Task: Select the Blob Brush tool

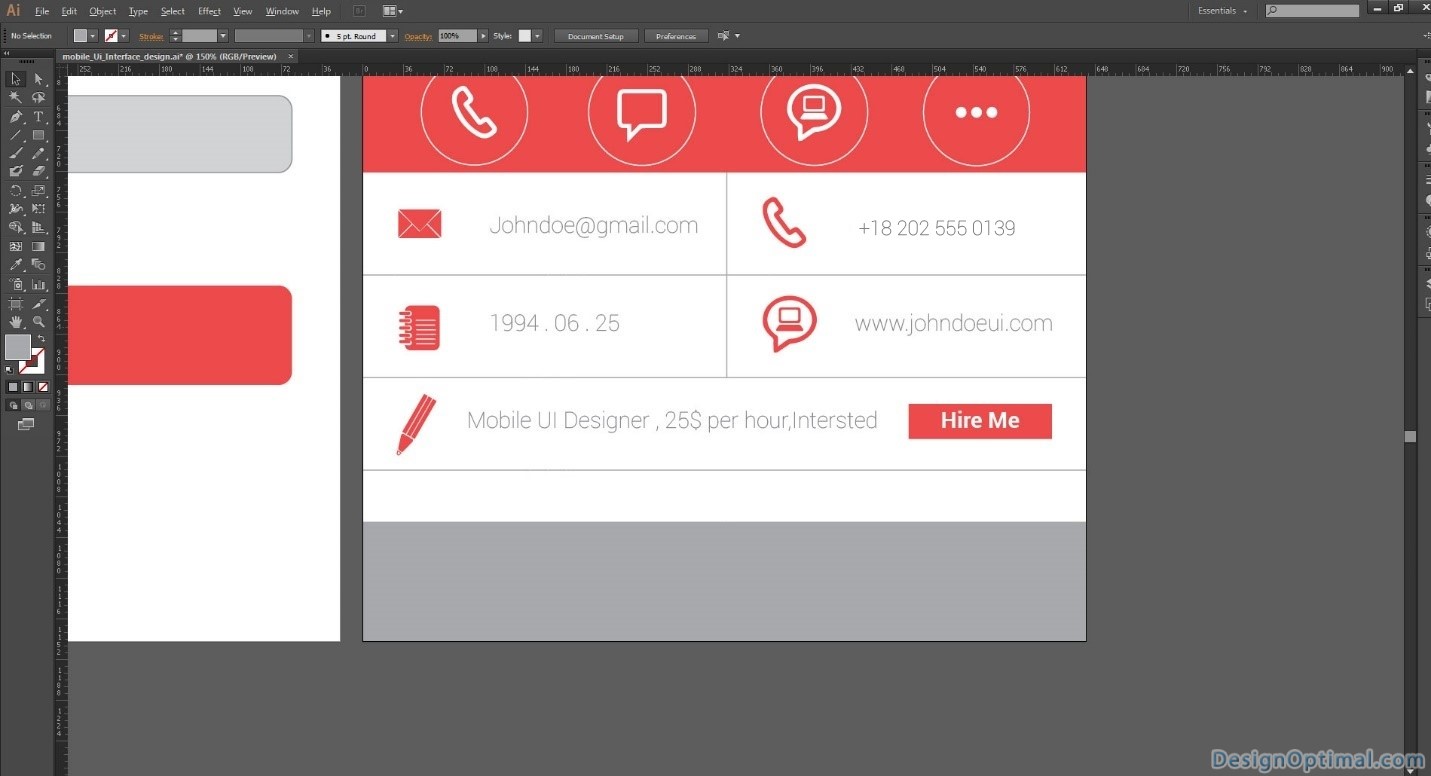Action: [16, 171]
